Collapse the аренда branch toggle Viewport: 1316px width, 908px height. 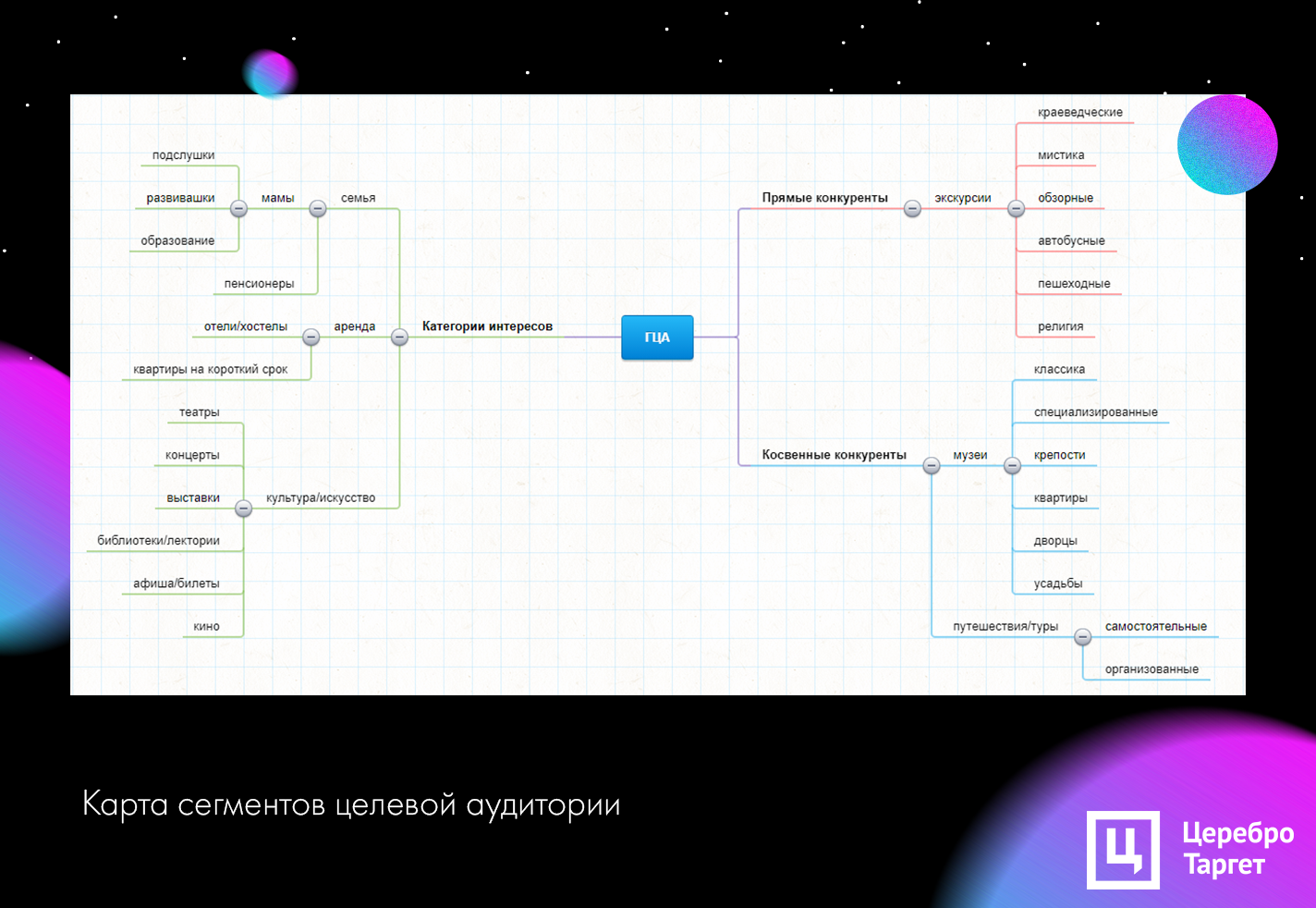click(x=311, y=337)
